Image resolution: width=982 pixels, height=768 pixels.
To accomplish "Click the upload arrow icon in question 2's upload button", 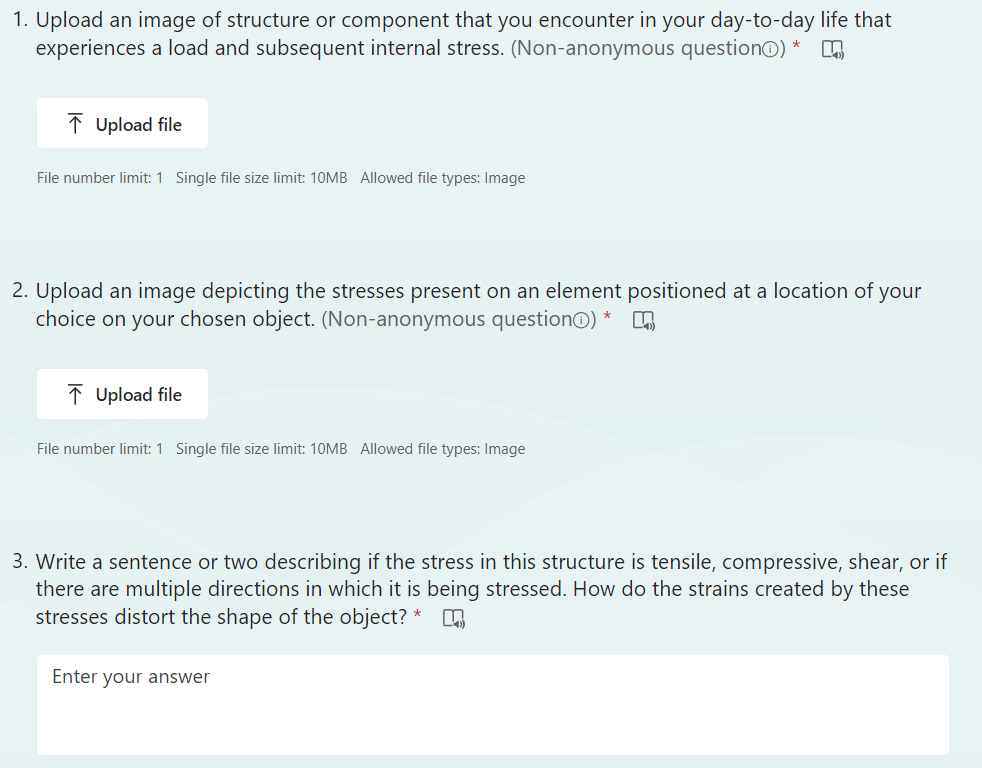I will point(74,393).
